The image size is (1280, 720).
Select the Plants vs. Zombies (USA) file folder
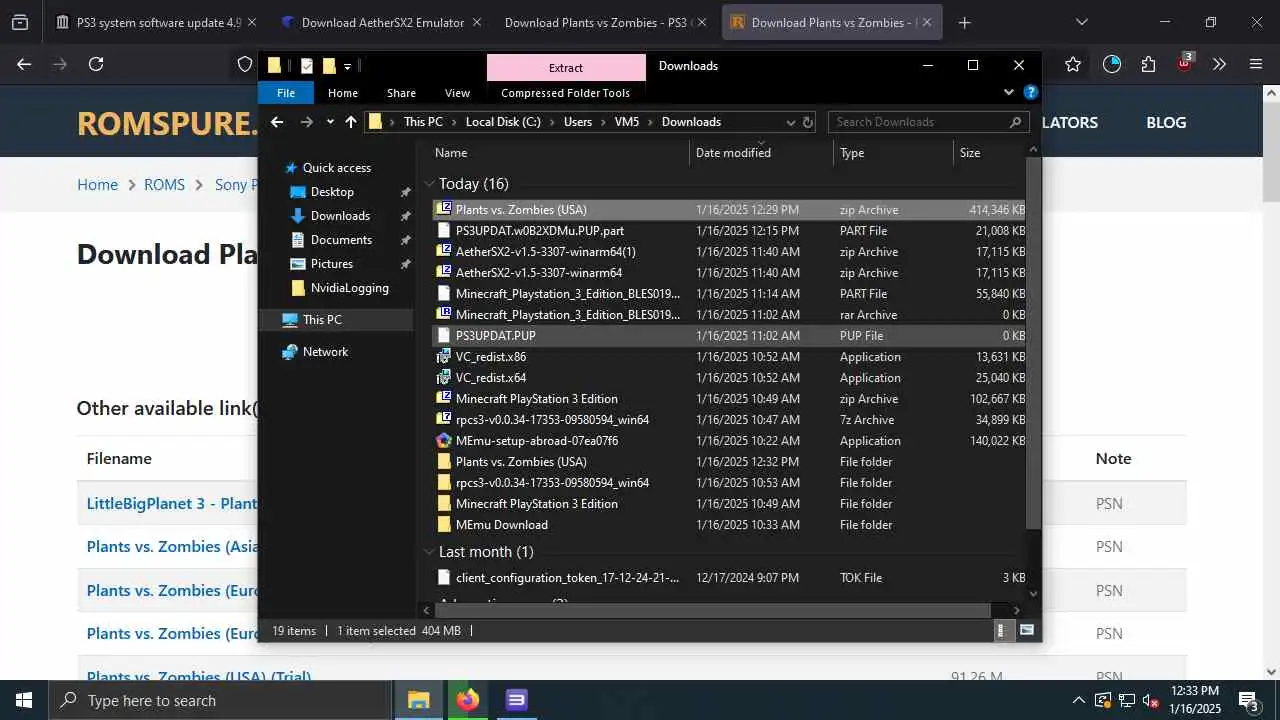[x=730, y=462]
